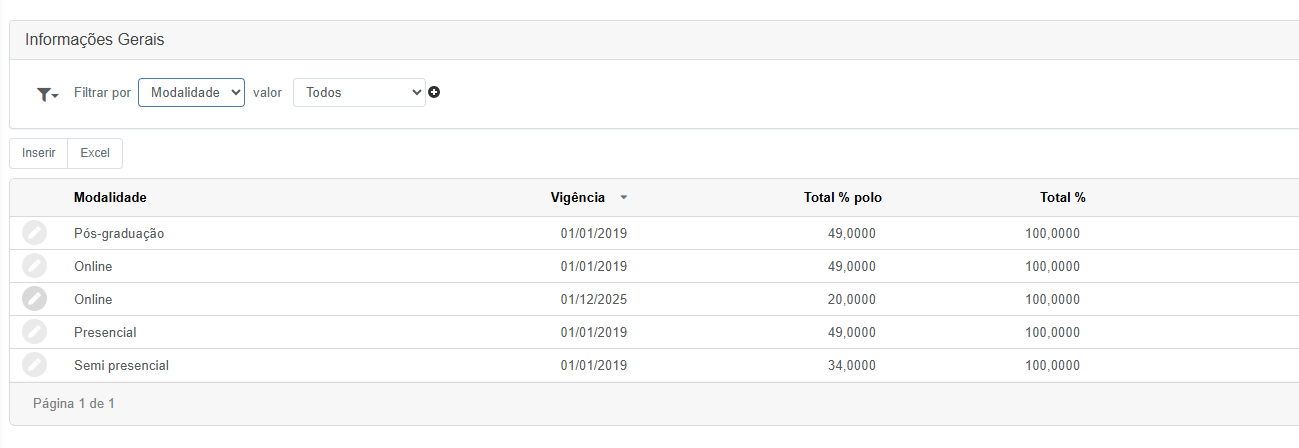
Task: Click the Vigência column header
Action: pos(577,198)
